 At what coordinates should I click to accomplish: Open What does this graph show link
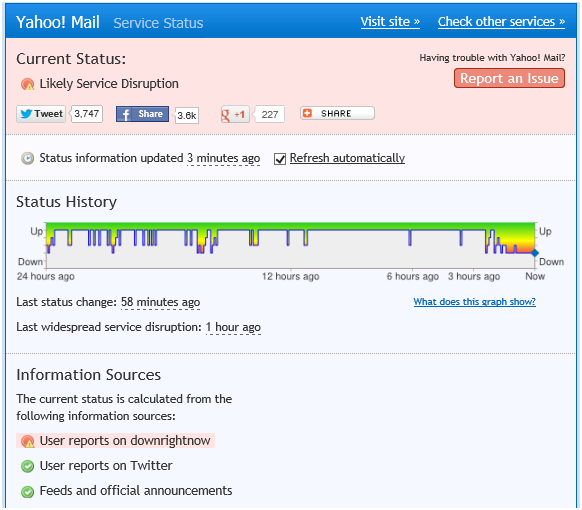point(475,302)
